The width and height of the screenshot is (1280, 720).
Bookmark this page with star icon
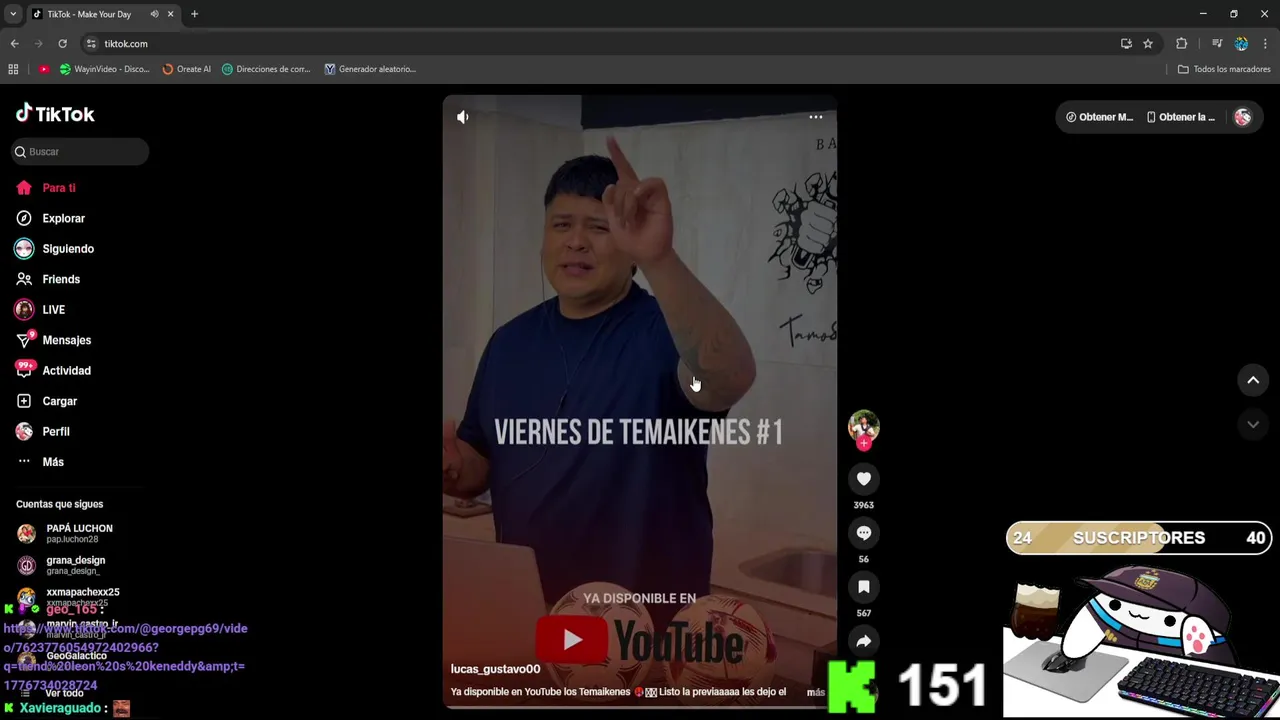[x=1148, y=44]
